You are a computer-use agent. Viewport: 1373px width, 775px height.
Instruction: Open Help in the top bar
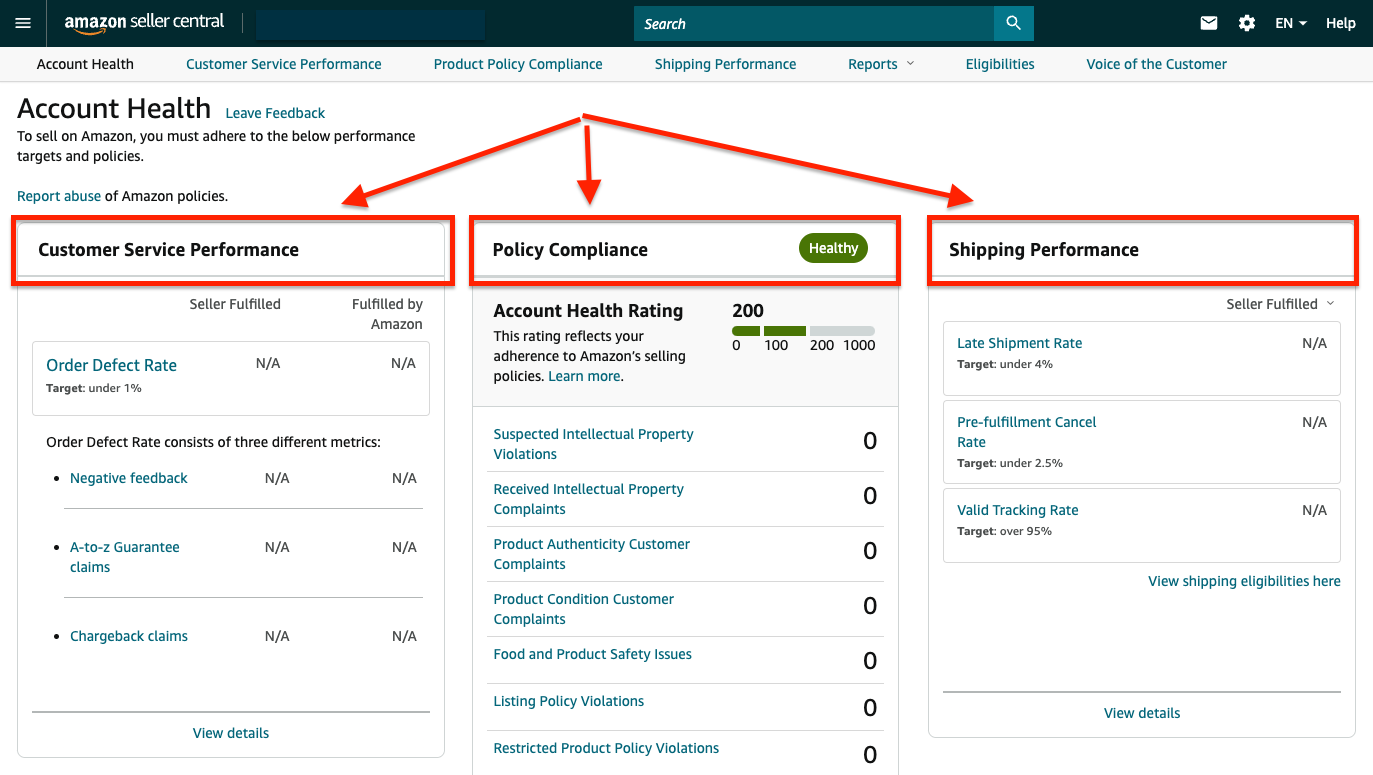click(1340, 23)
